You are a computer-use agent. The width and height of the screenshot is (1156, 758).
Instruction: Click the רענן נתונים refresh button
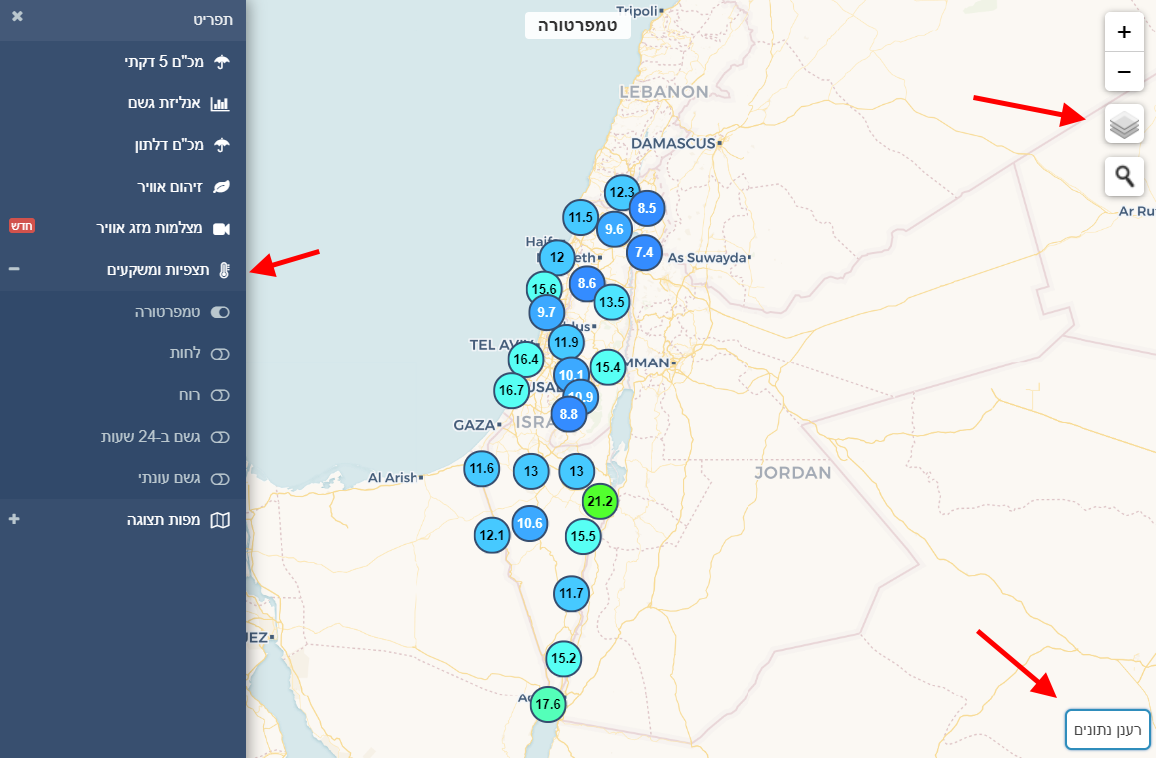[x=1108, y=729]
